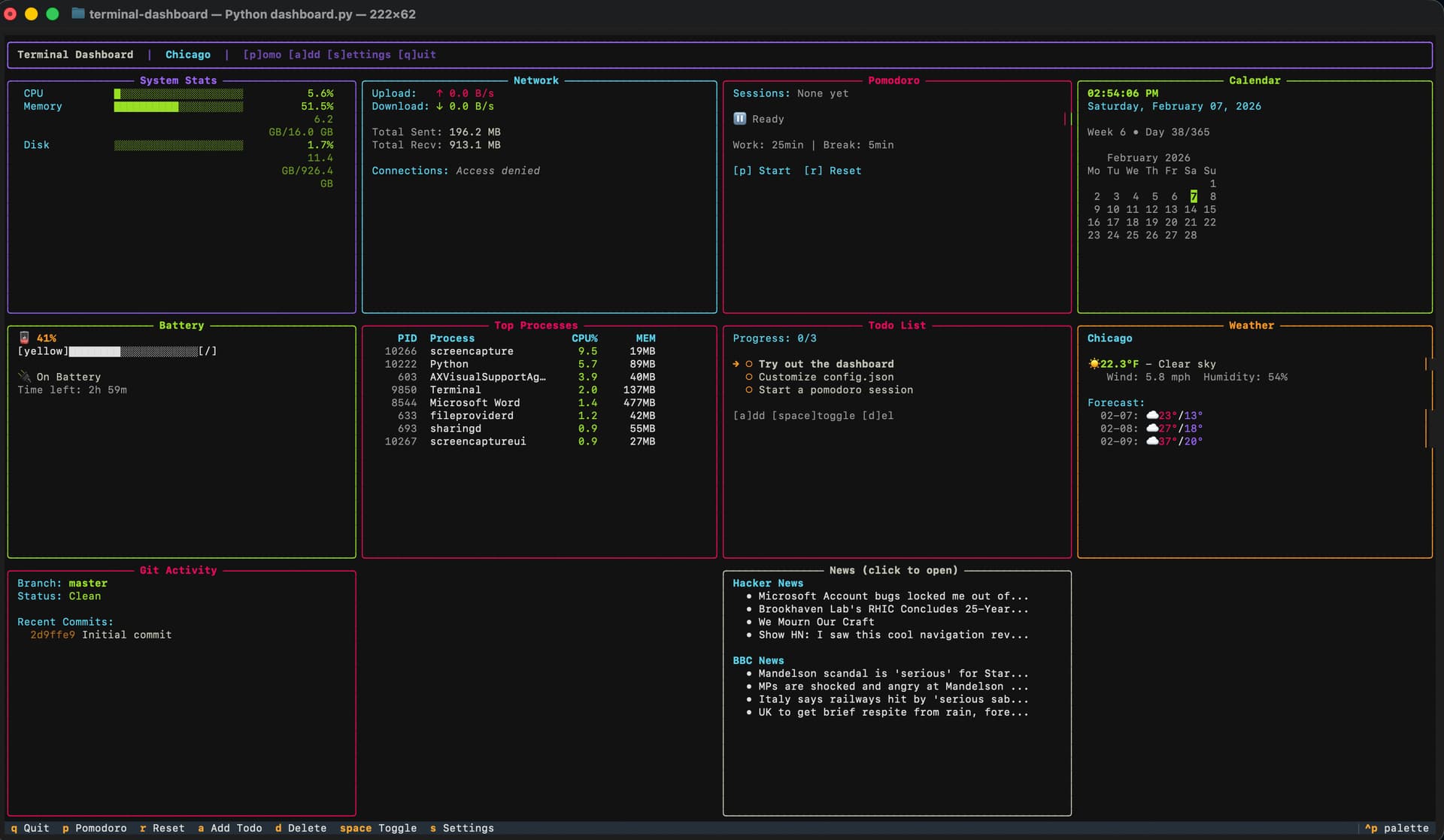Click the cloud icon for the 02-08 forecast

pyautogui.click(x=1151, y=428)
